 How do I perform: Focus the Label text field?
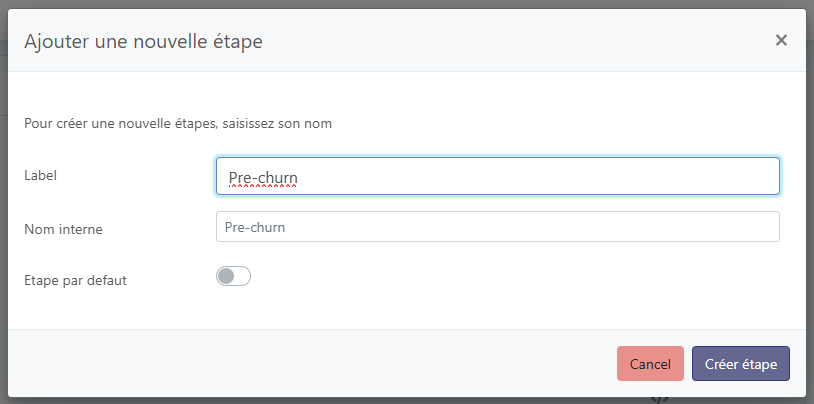tap(497, 176)
